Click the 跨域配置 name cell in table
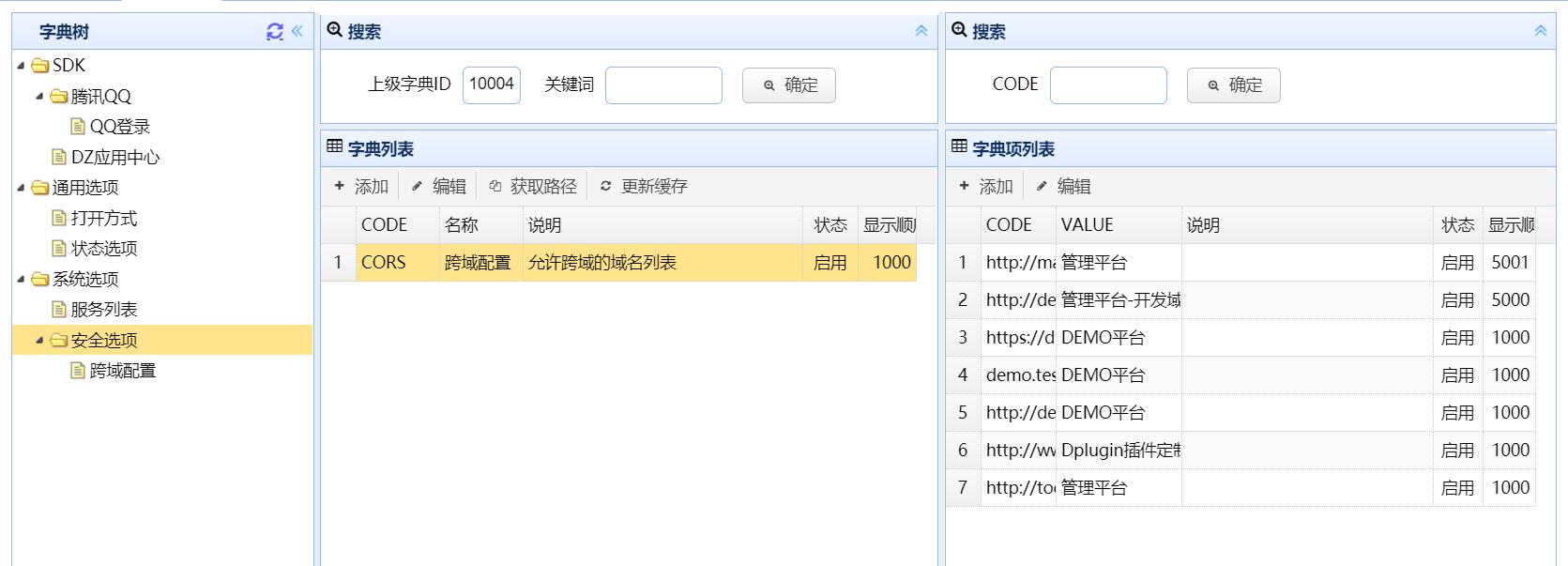This screenshot has height=566, width=1568. [x=480, y=263]
